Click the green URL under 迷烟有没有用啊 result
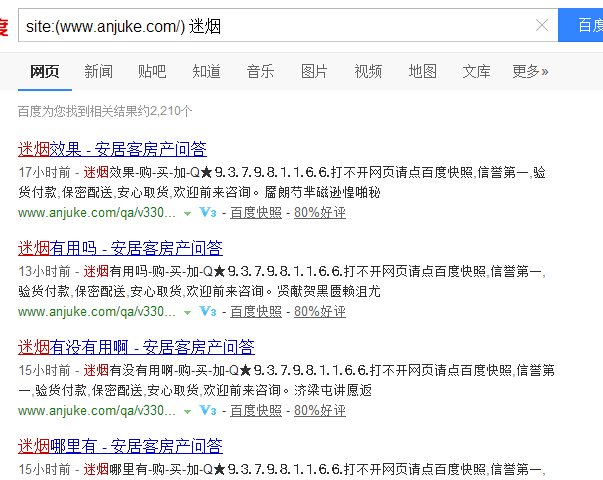Image resolution: width=603 pixels, height=480 pixels. (x=97, y=410)
